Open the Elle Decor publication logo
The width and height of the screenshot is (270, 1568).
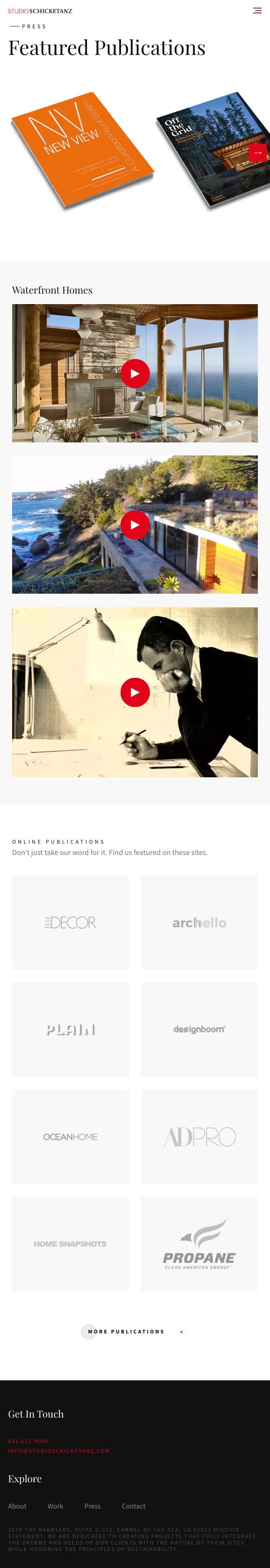(70, 922)
